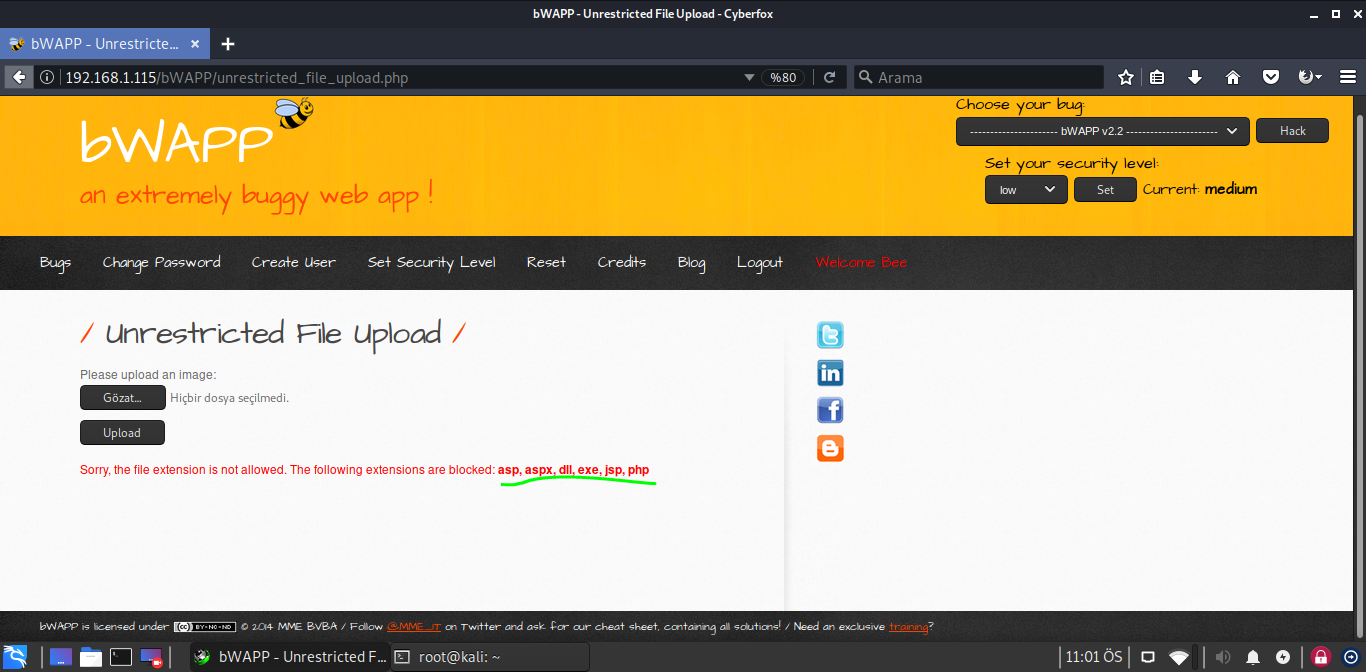The height and width of the screenshot is (672, 1366).
Task: Focus the Arama search box
Action: click(979, 77)
